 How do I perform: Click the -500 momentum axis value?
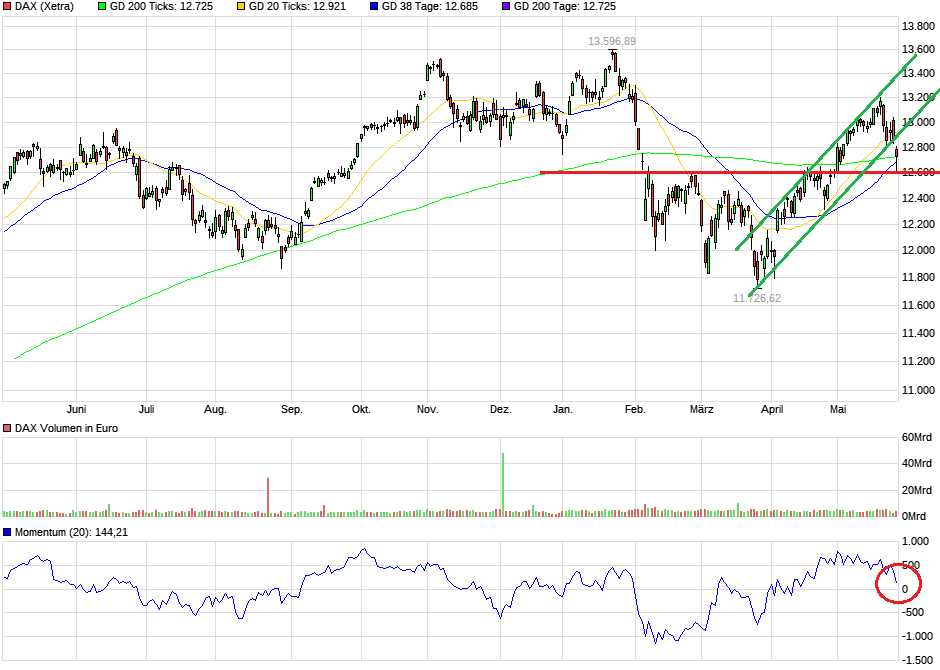click(914, 612)
